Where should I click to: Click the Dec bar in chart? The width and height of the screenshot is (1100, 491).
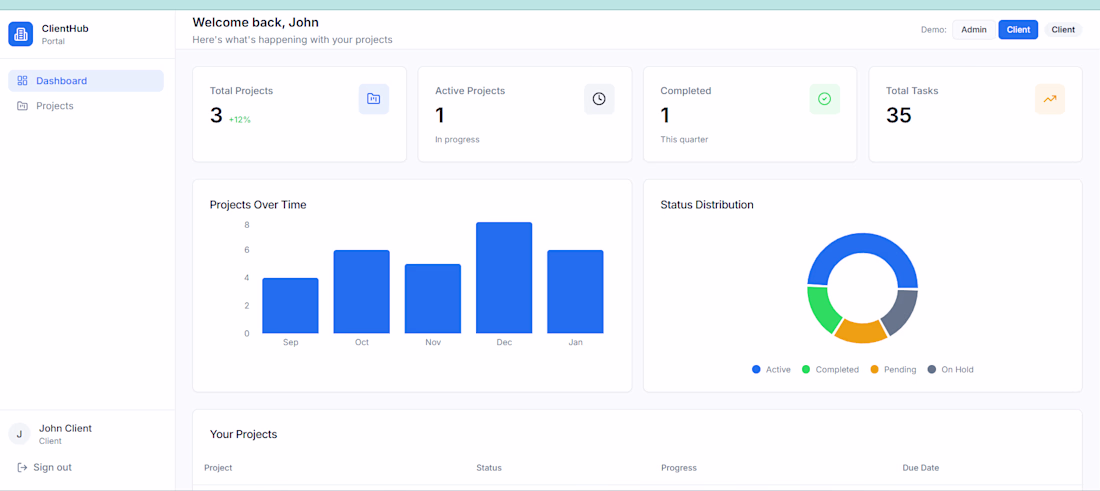click(504, 278)
